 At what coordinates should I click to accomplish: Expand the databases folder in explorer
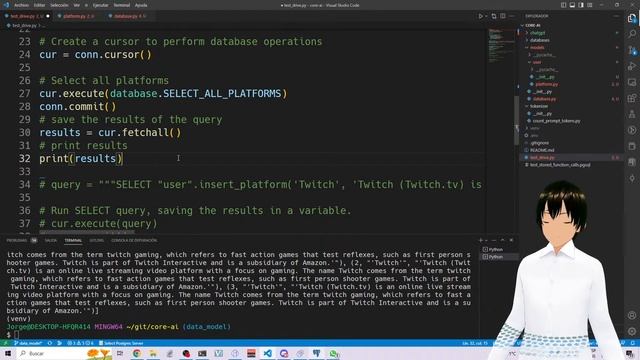point(539,40)
